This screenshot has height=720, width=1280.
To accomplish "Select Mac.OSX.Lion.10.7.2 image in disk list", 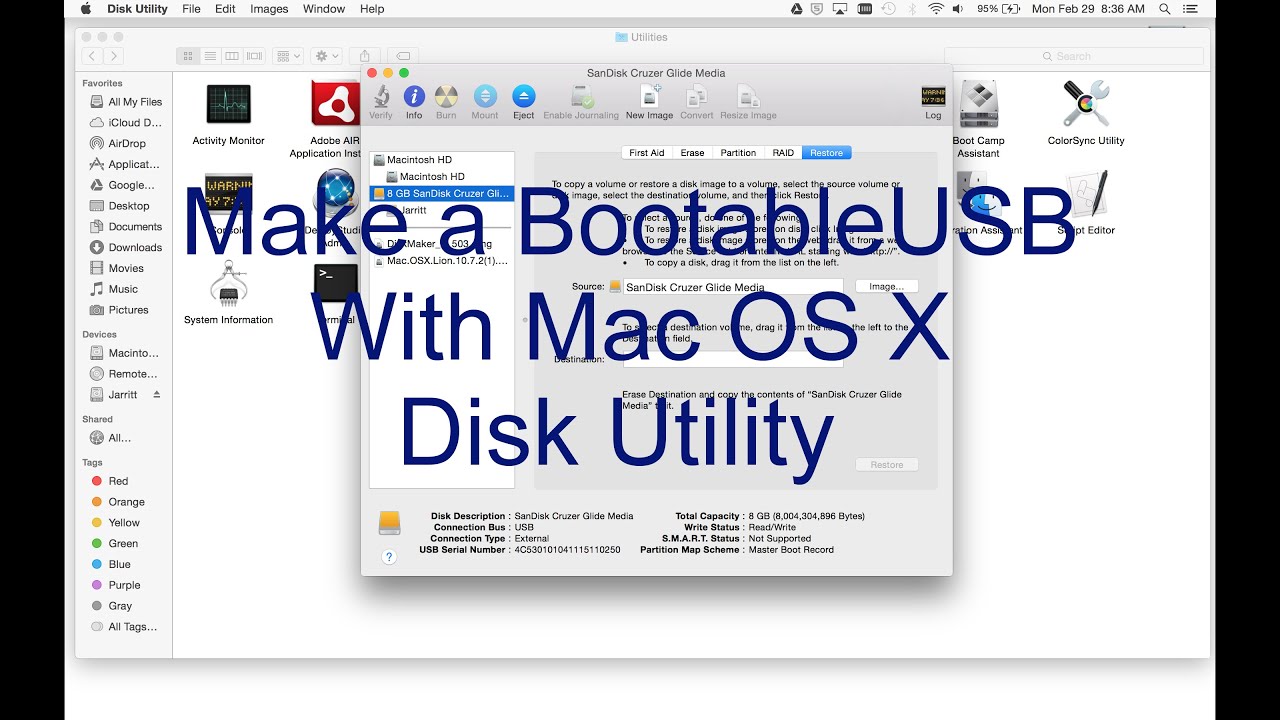I will pyautogui.click(x=441, y=261).
